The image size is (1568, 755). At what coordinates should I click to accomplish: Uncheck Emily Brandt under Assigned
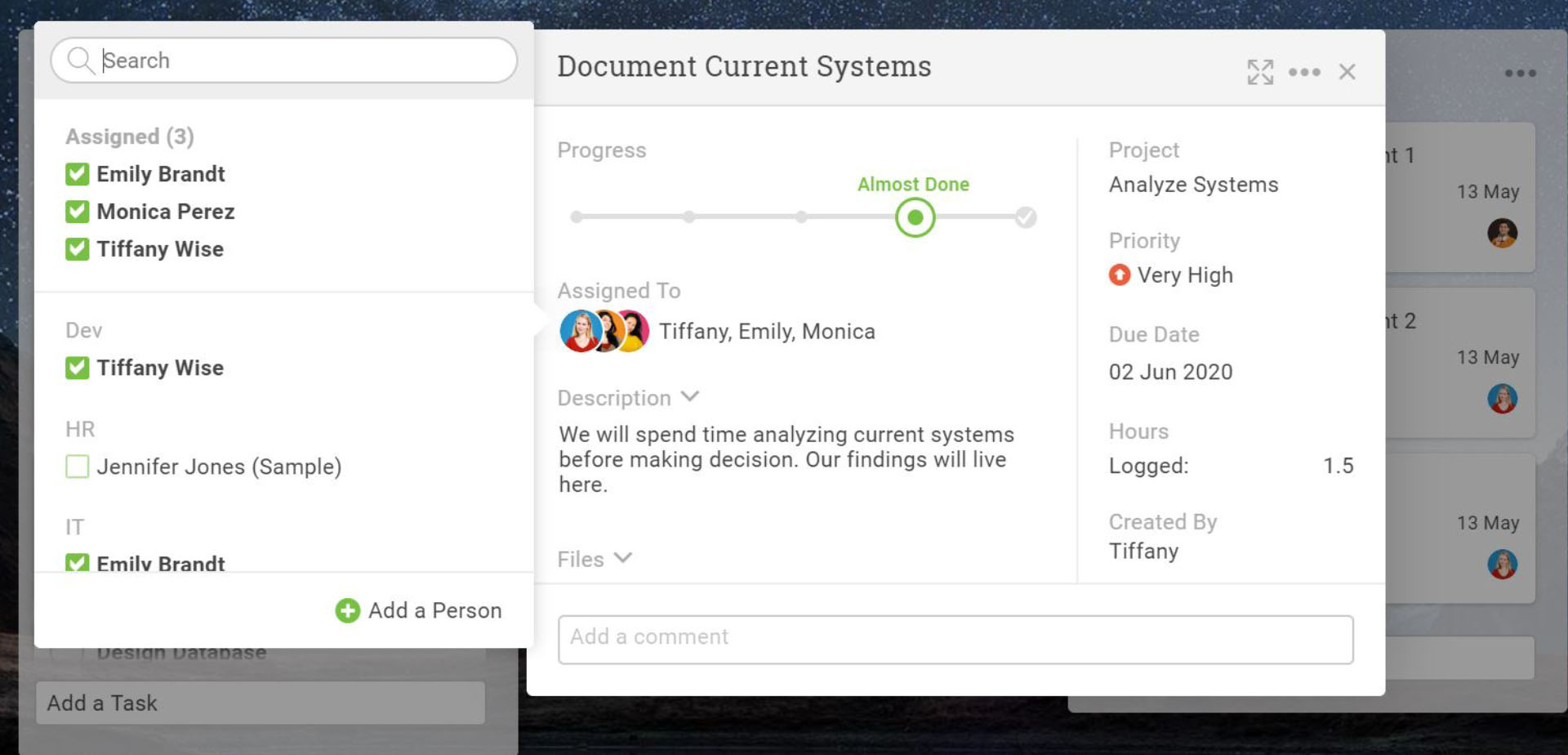pyautogui.click(x=78, y=174)
